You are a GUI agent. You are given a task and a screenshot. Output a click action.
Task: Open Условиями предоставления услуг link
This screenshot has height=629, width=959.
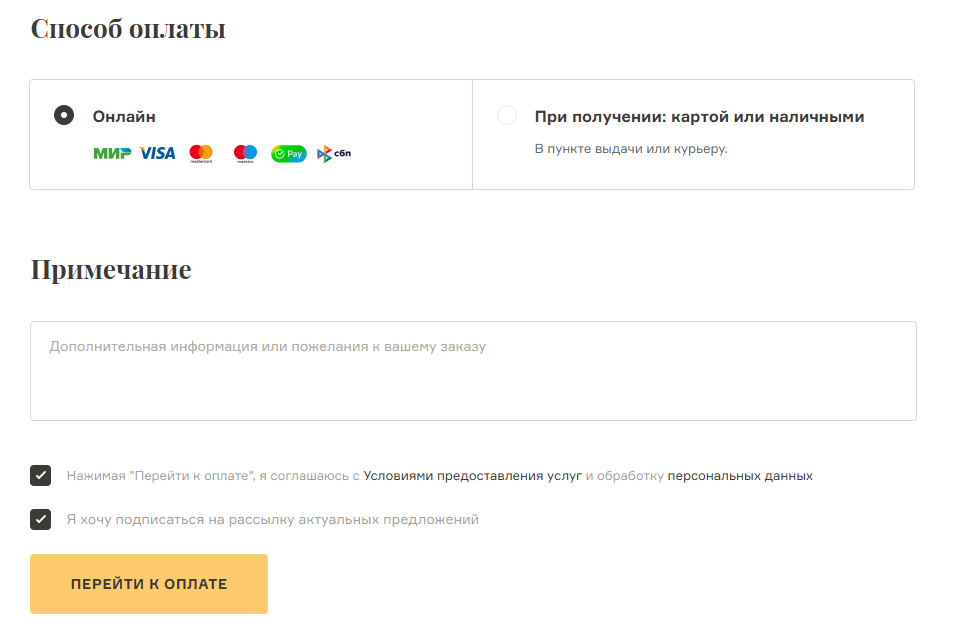[472, 475]
